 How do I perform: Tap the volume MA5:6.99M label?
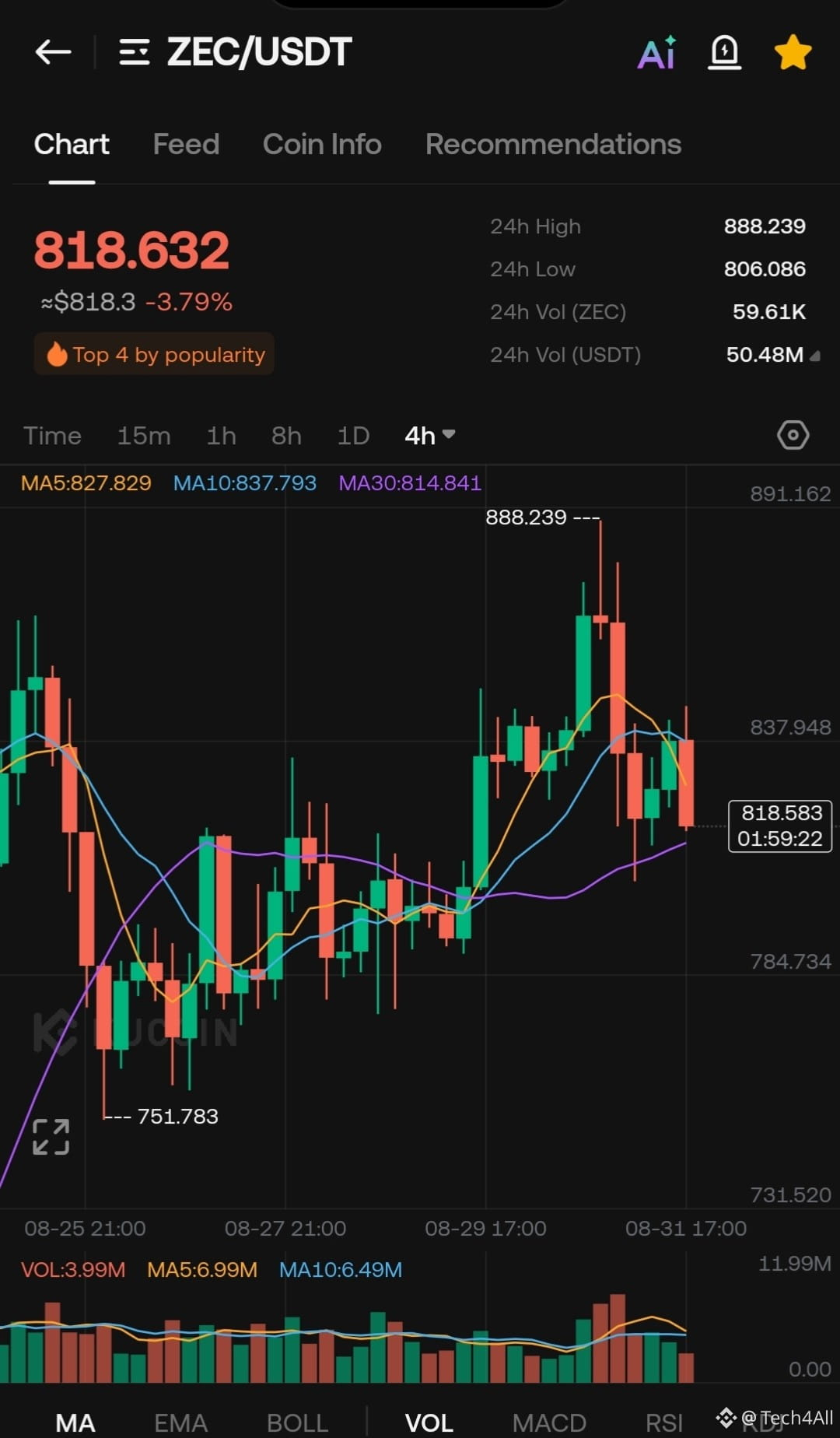tap(202, 1270)
